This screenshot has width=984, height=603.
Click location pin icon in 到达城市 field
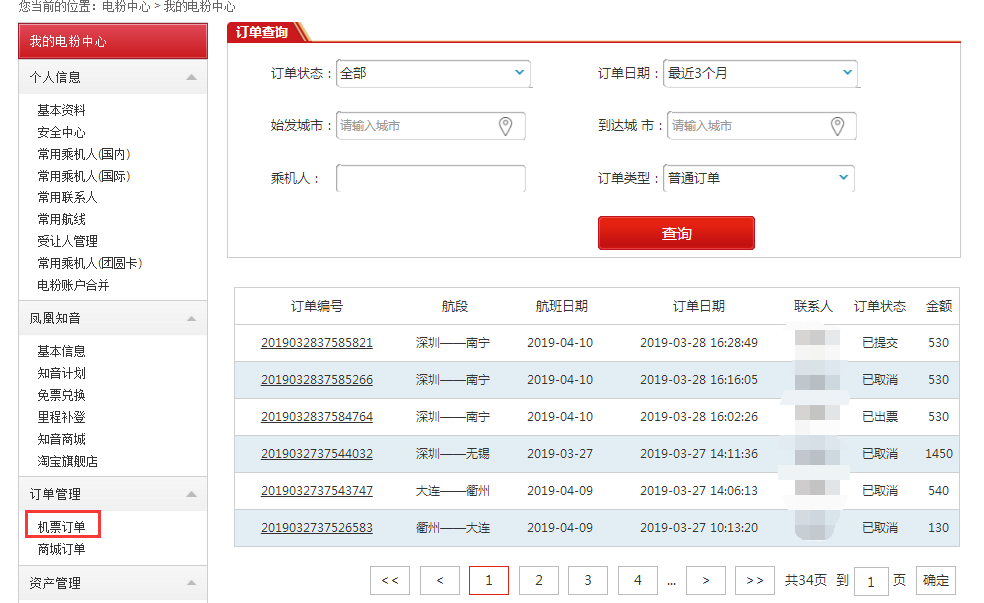(x=838, y=126)
